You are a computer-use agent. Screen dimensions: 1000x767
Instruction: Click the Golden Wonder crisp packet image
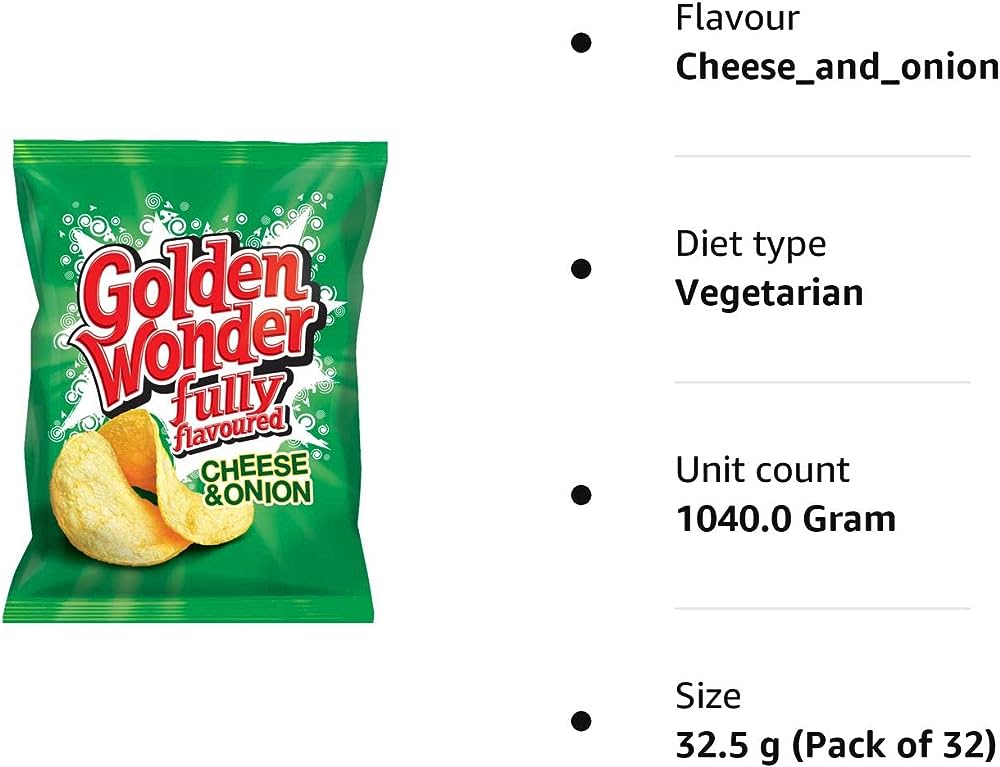pyautogui.click(x=195, y=381)
